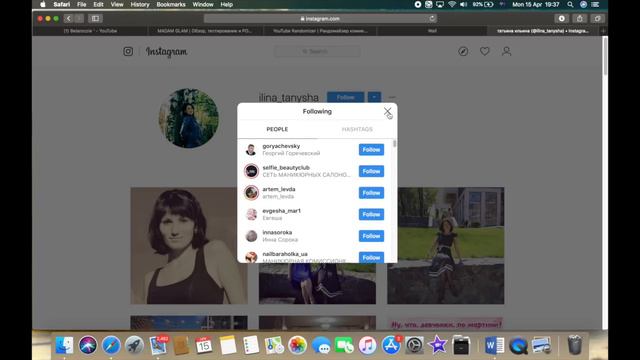Open the History menu
The image size is (640, 360).
(140, 4)
